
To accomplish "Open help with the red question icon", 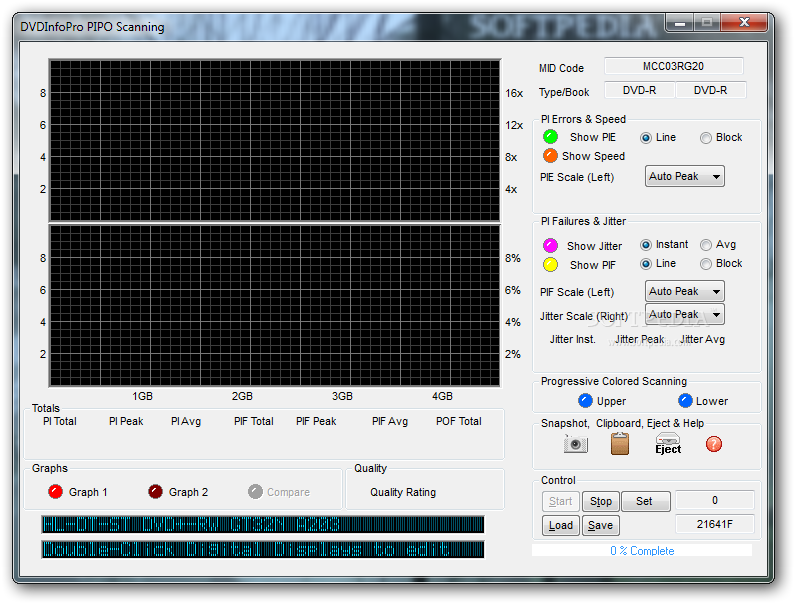I will [x=713, y=444].
